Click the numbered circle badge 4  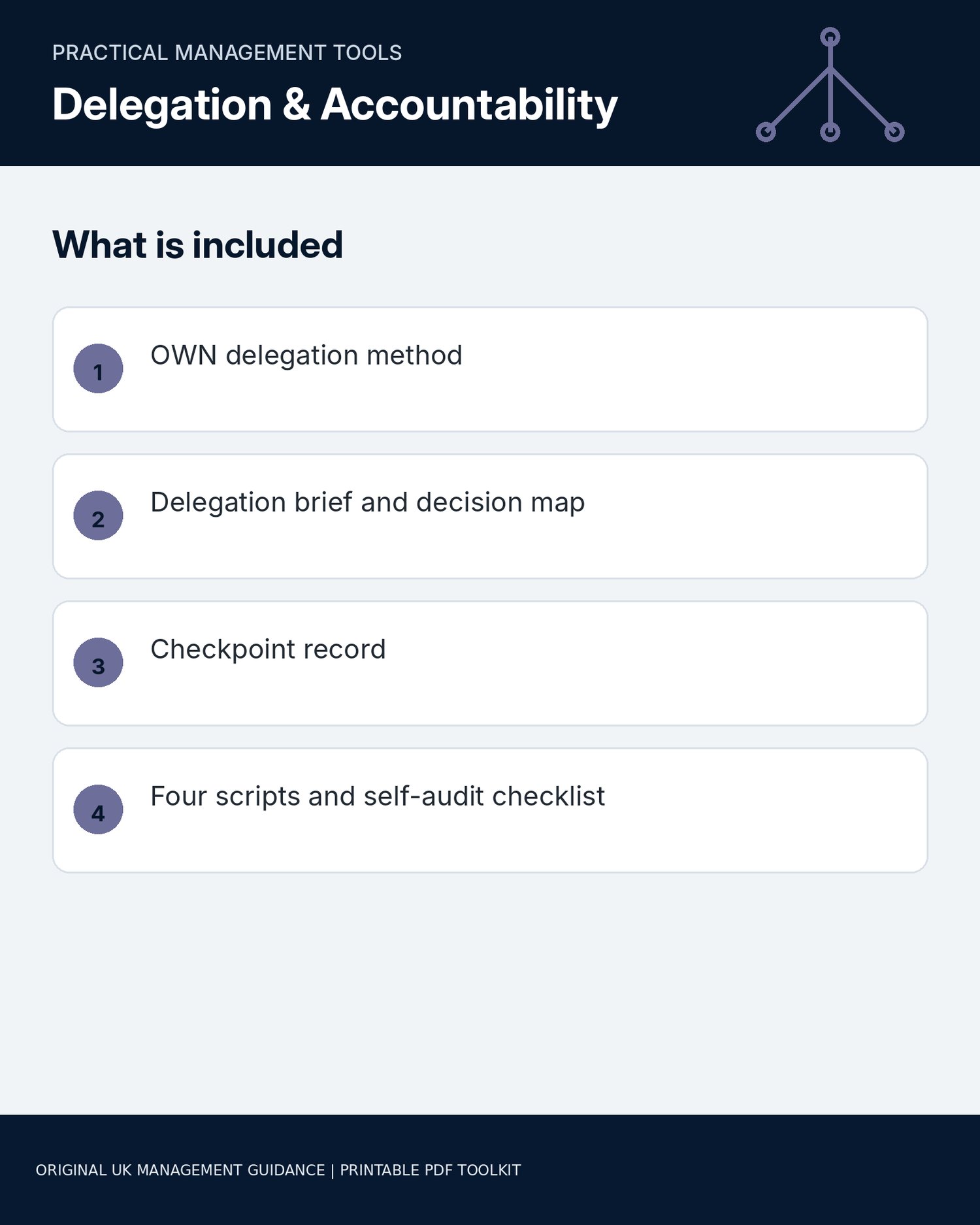[x=98, y=809]
